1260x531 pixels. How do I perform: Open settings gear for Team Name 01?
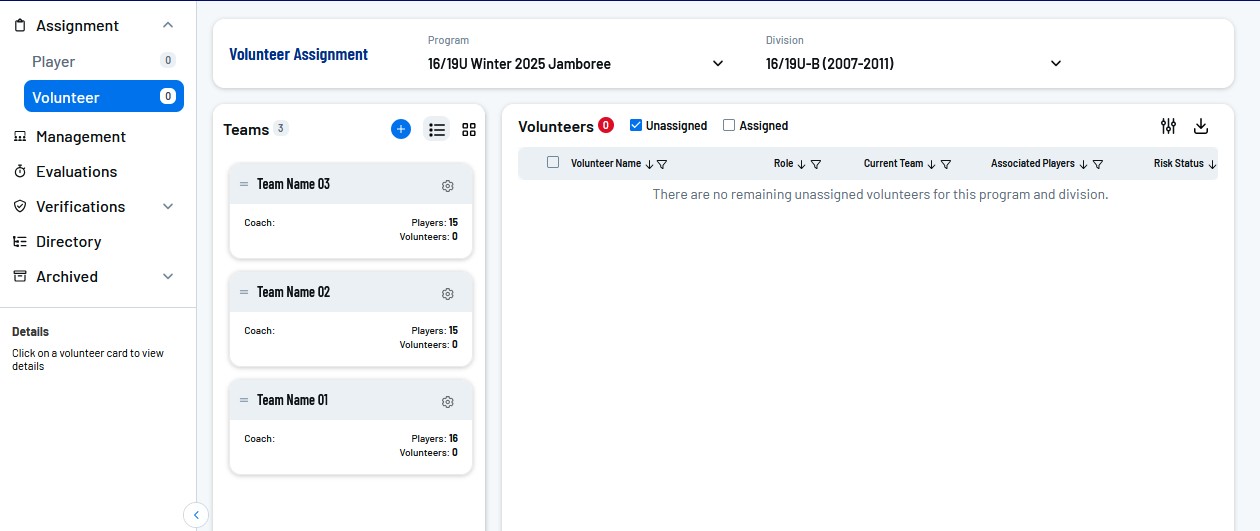point(448,402)
